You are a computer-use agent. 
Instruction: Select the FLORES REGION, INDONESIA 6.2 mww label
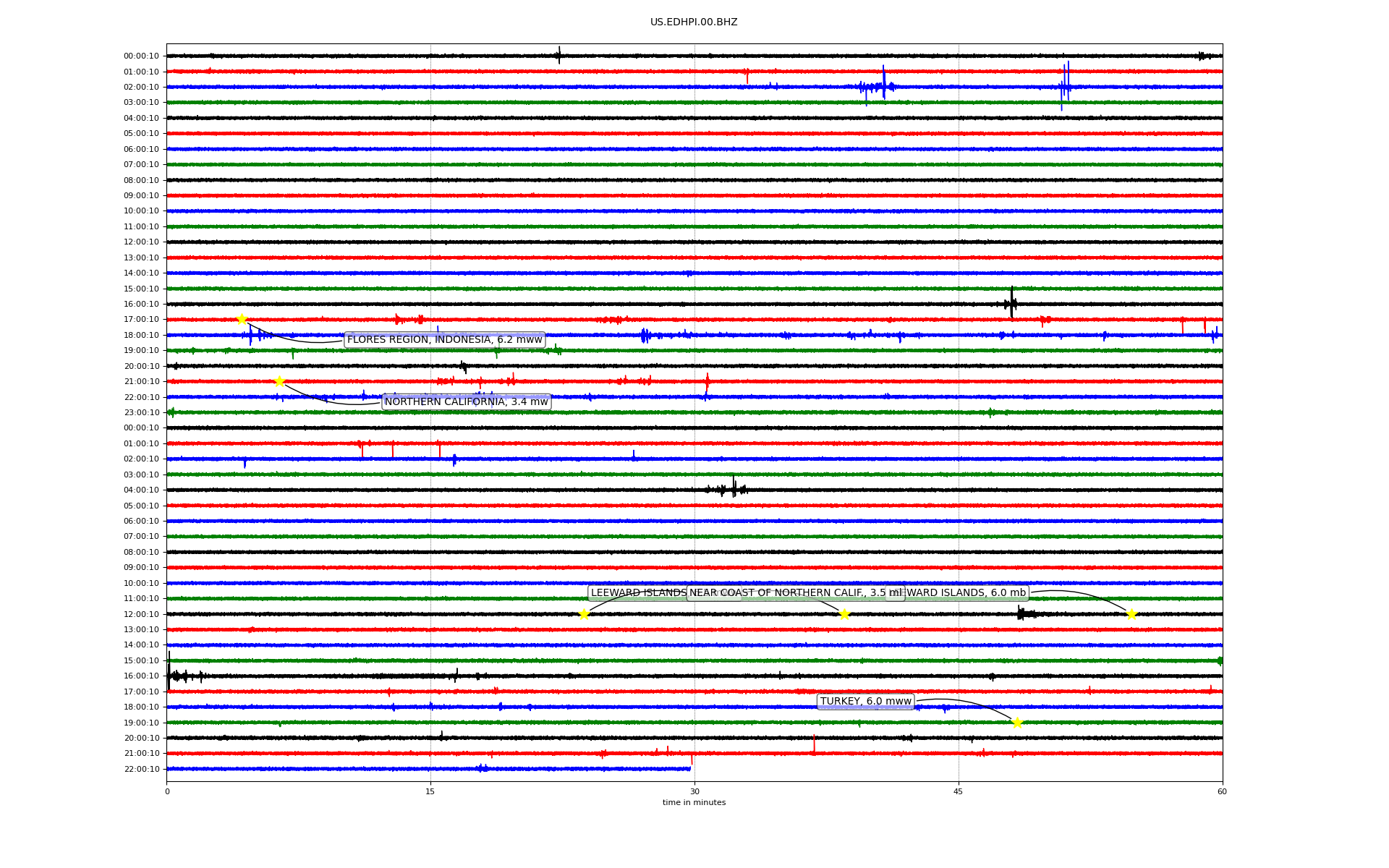point(444,340)
